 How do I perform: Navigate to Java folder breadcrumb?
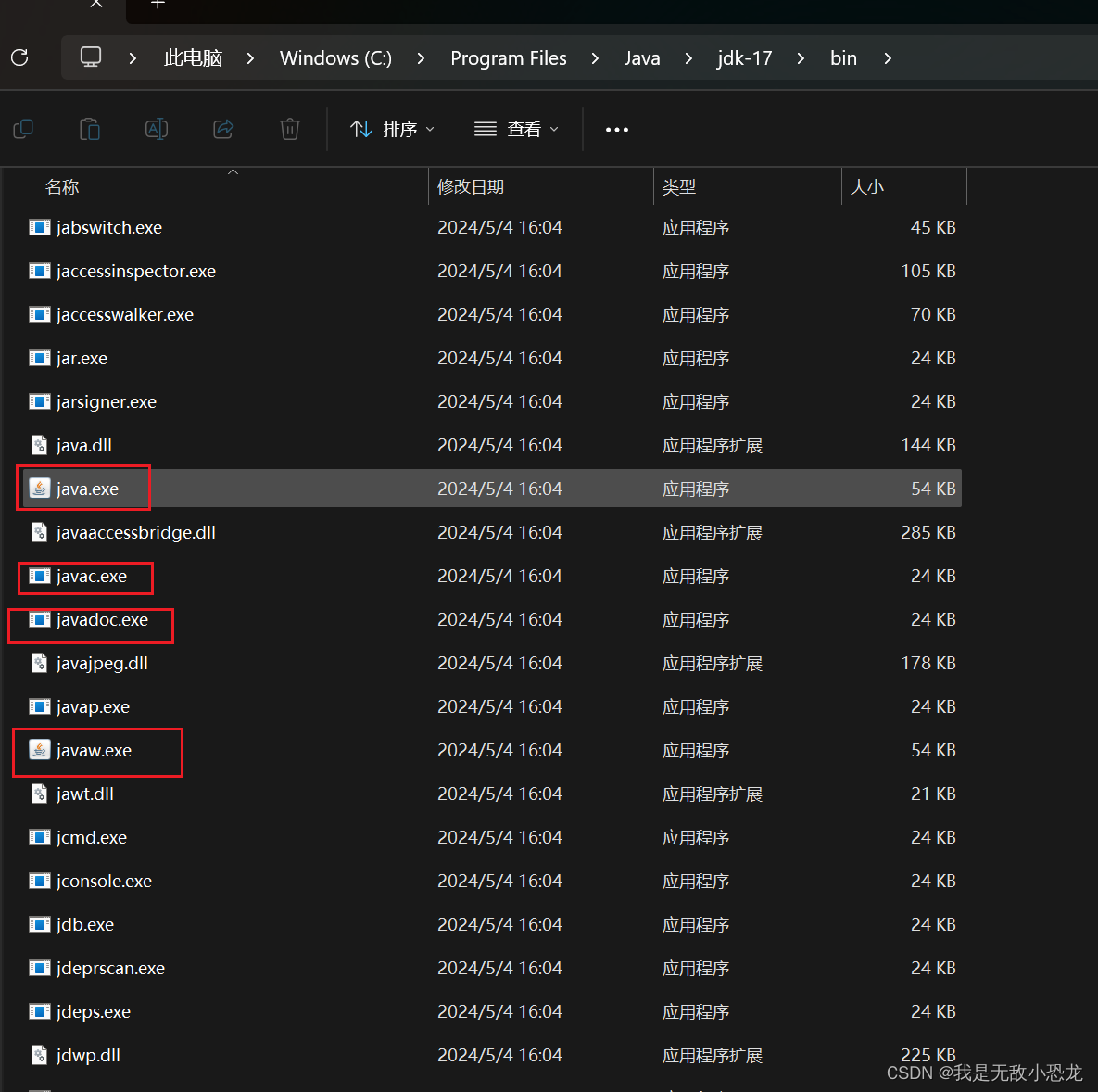pyautogui.click(x=642, y=58)
